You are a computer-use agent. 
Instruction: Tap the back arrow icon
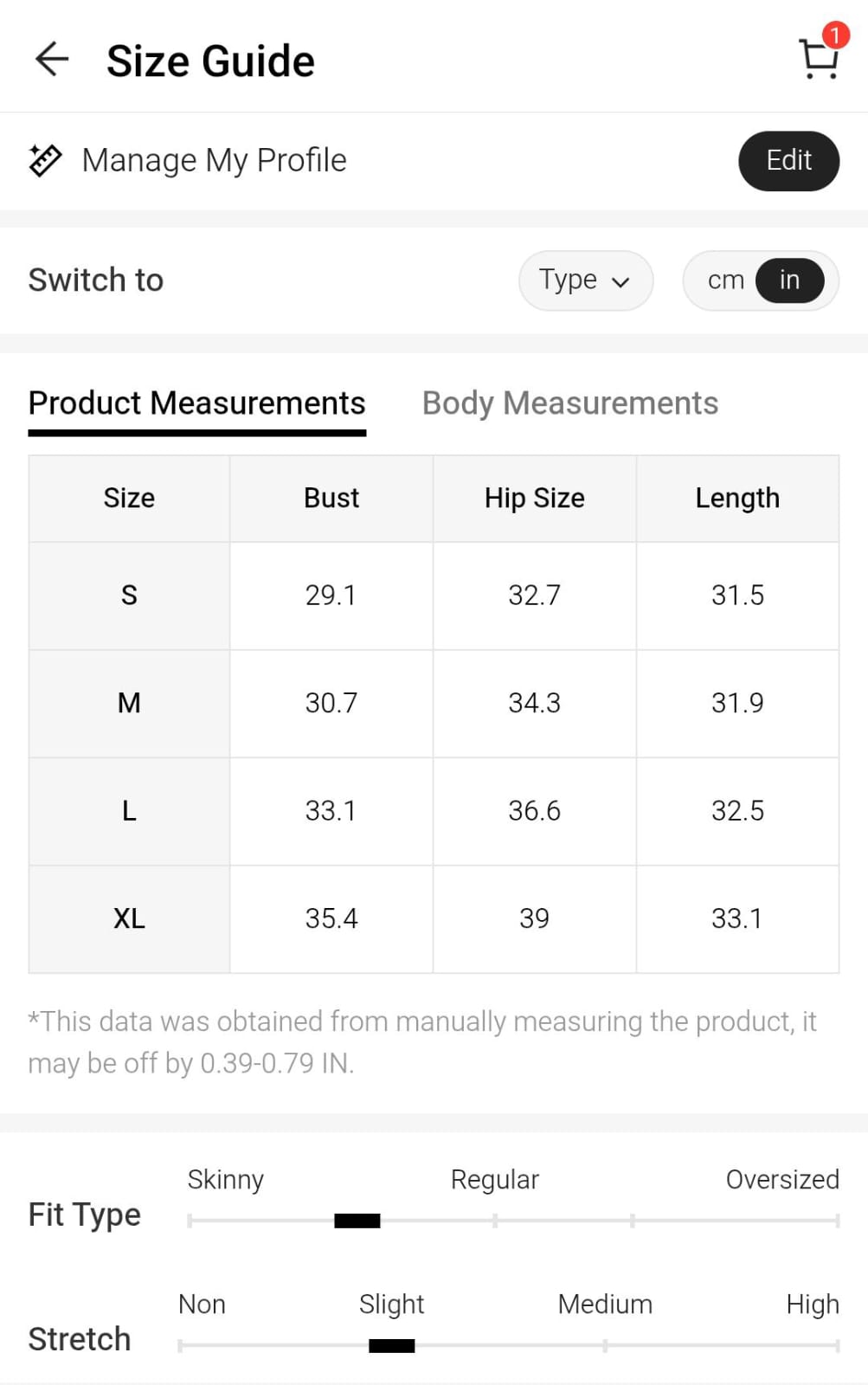tap(52, 60)
